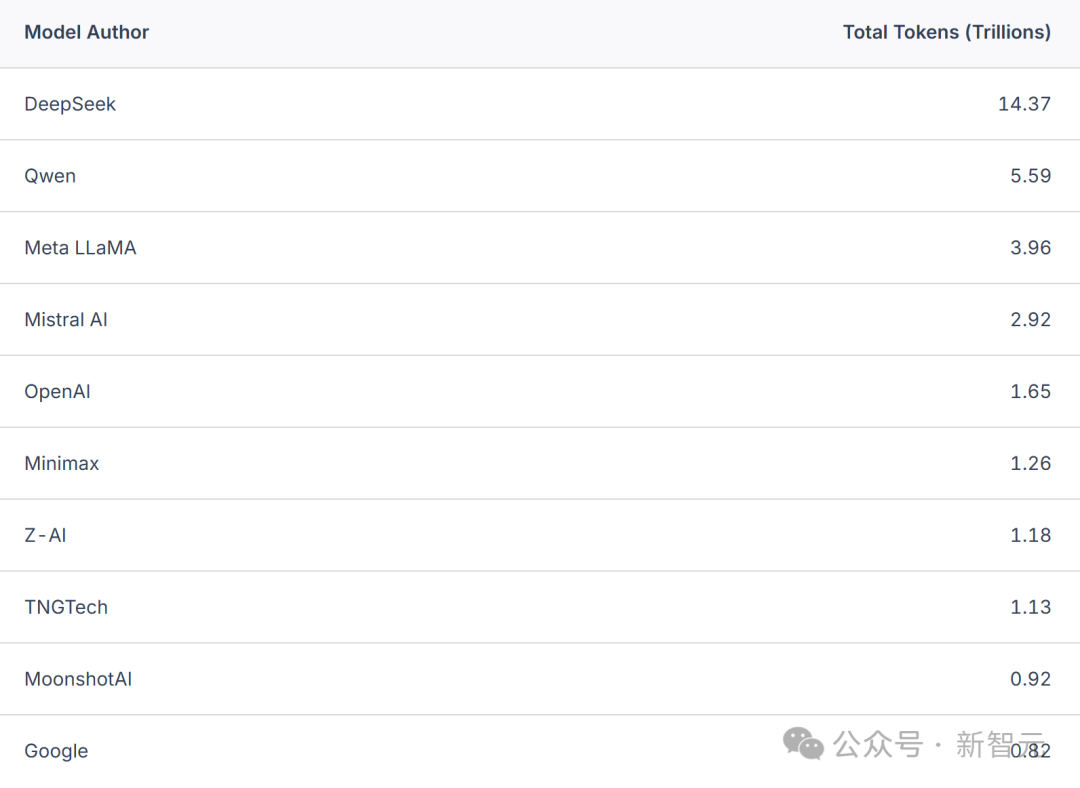Select the 5.59 value for Qwen
The image size is (1080, 788).
point(1030,176)
